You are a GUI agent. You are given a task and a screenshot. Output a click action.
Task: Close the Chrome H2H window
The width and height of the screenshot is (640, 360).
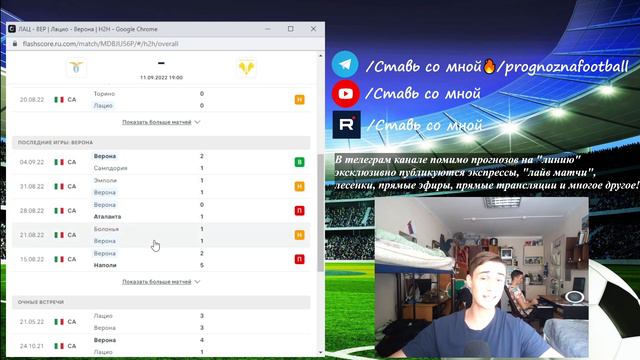tap(313, 29)
